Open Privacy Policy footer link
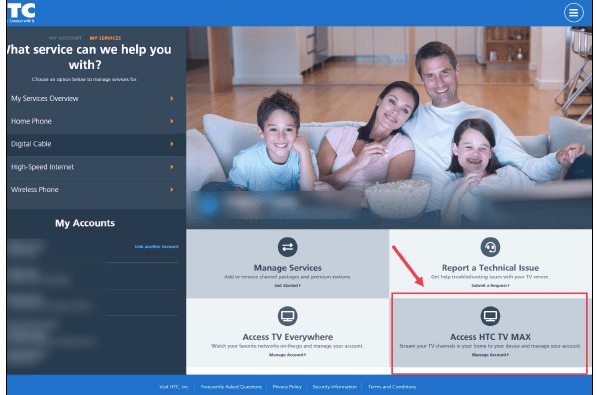Viewport: 597px width, 395px height. [x=287, y=387]
